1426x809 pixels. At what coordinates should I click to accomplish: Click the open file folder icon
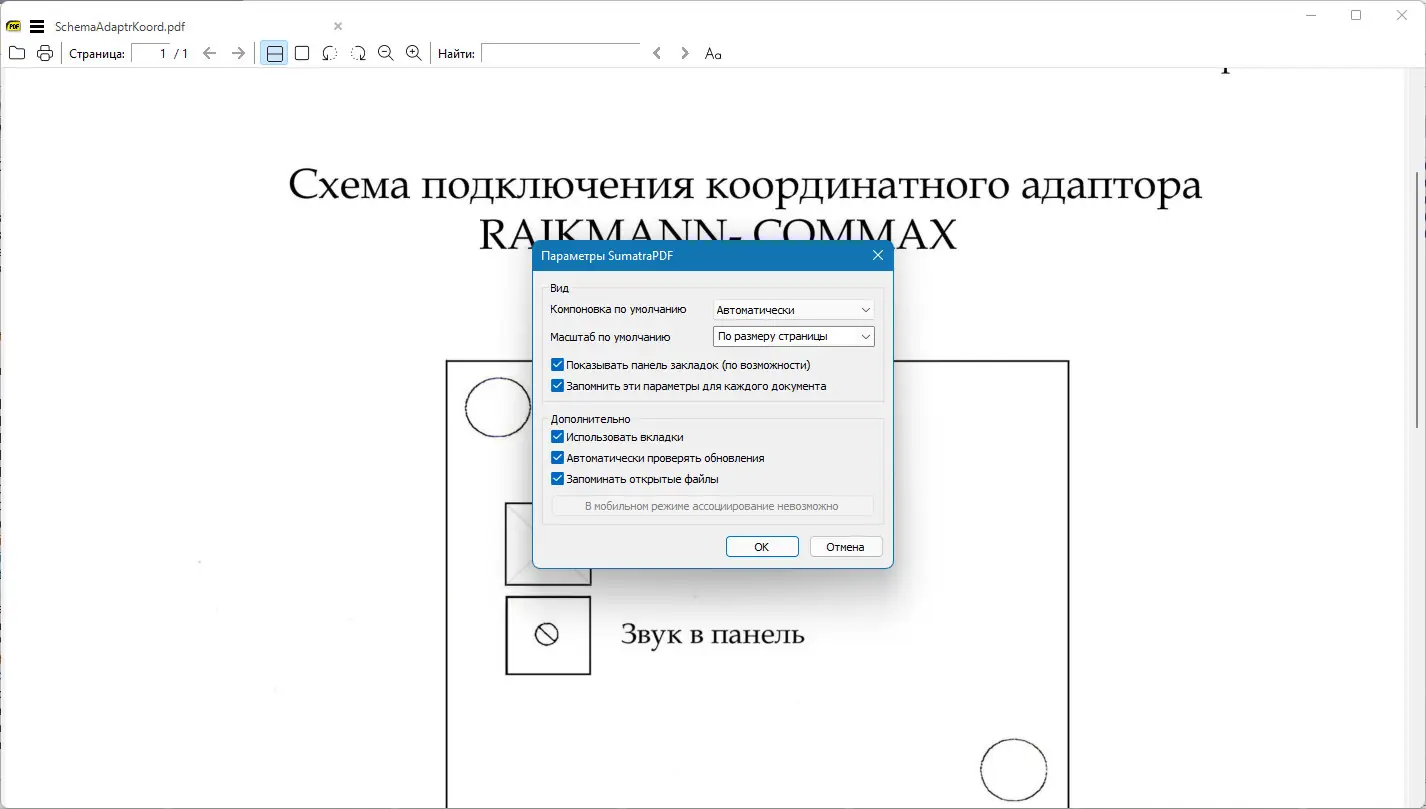pyautogui.click(x=17, y=53)
